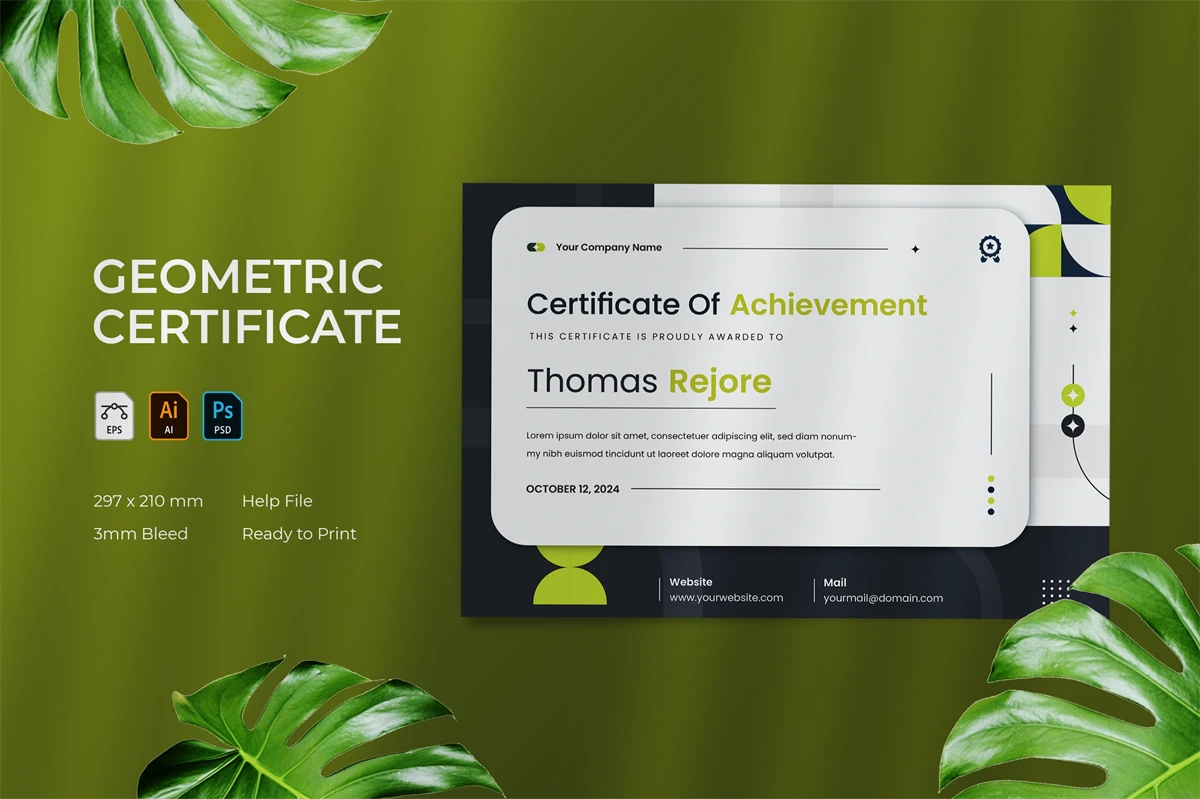Click the vertical green and dark dots
The width and height of the screenshot is (1200, 799).
[991, 495]
